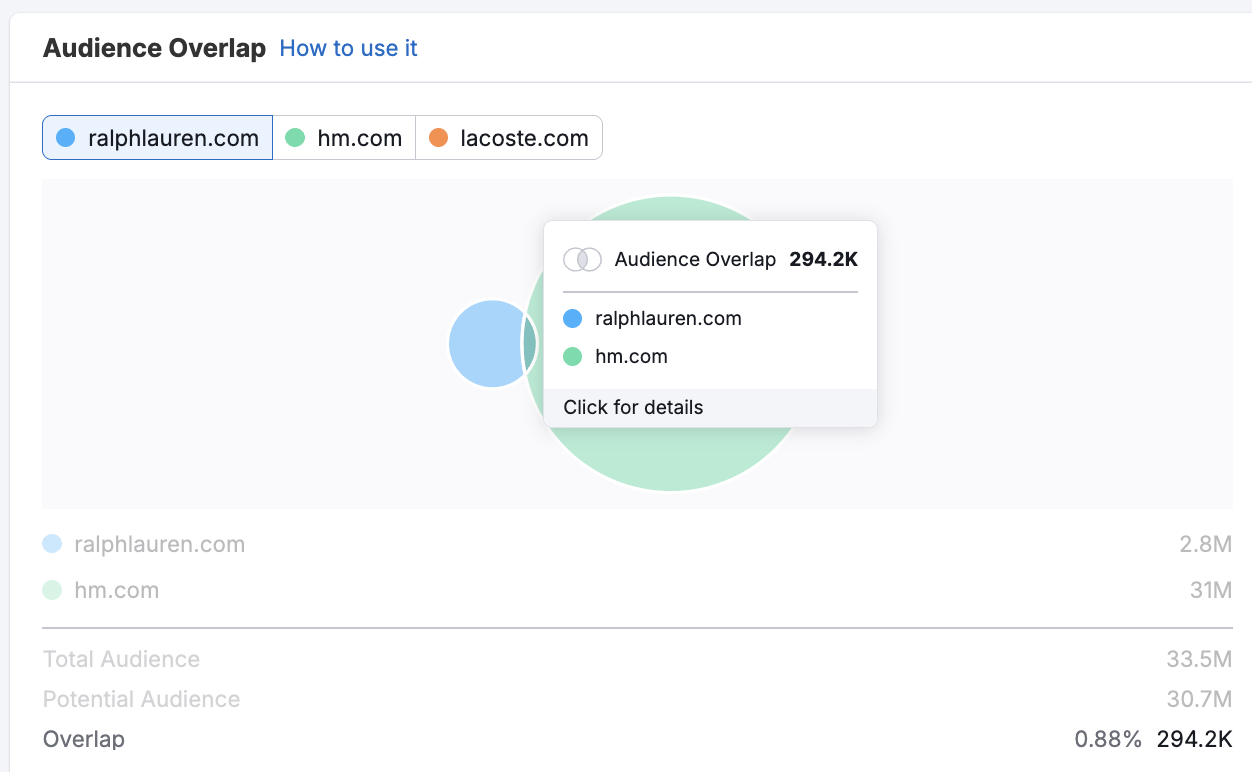Click the faded green legend dot below the chart
Screen dimensions: 1252x772
pos(52,590)
